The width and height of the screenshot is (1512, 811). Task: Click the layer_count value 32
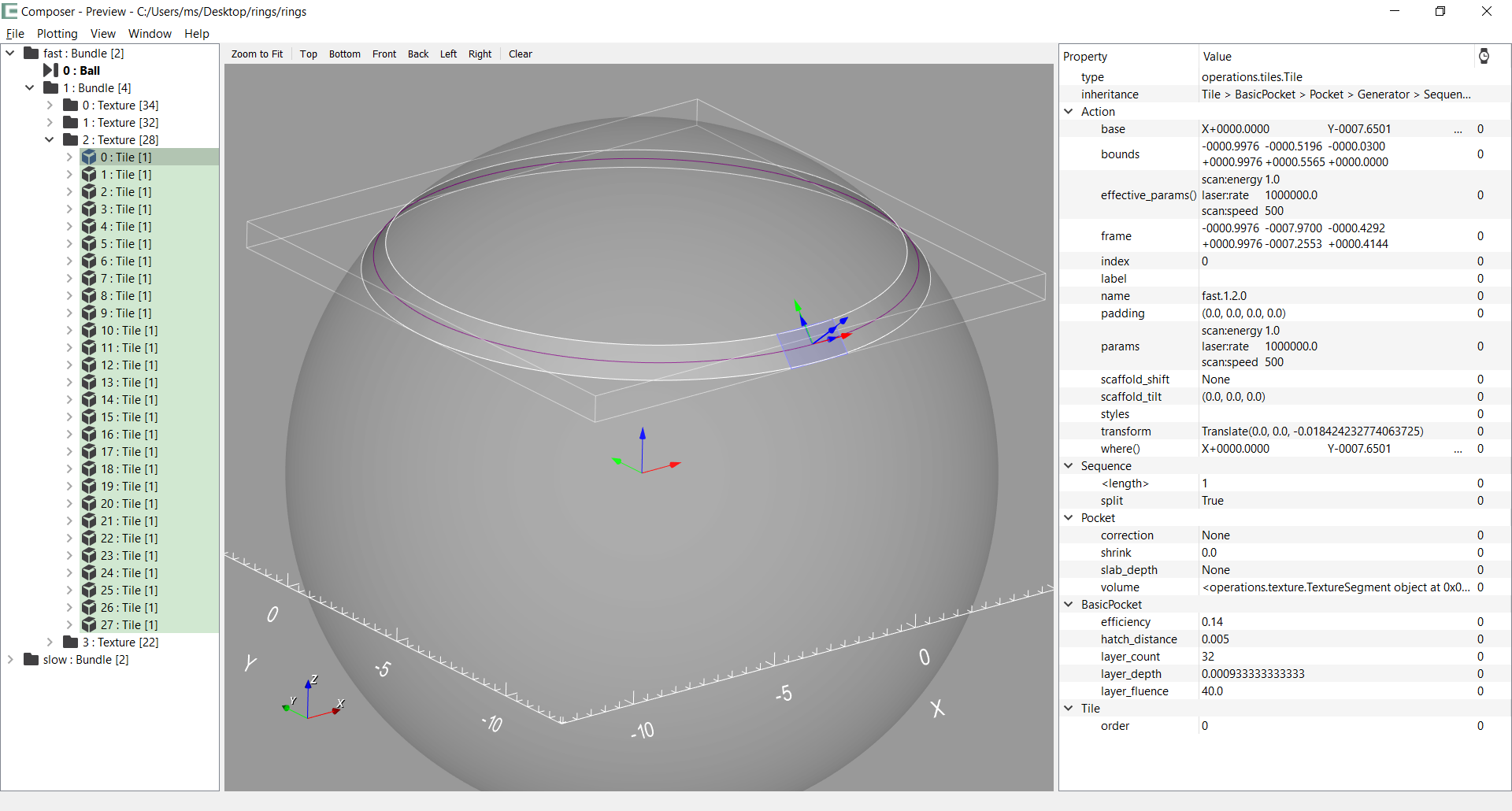pyautogui.click(x=1208, y=656)
